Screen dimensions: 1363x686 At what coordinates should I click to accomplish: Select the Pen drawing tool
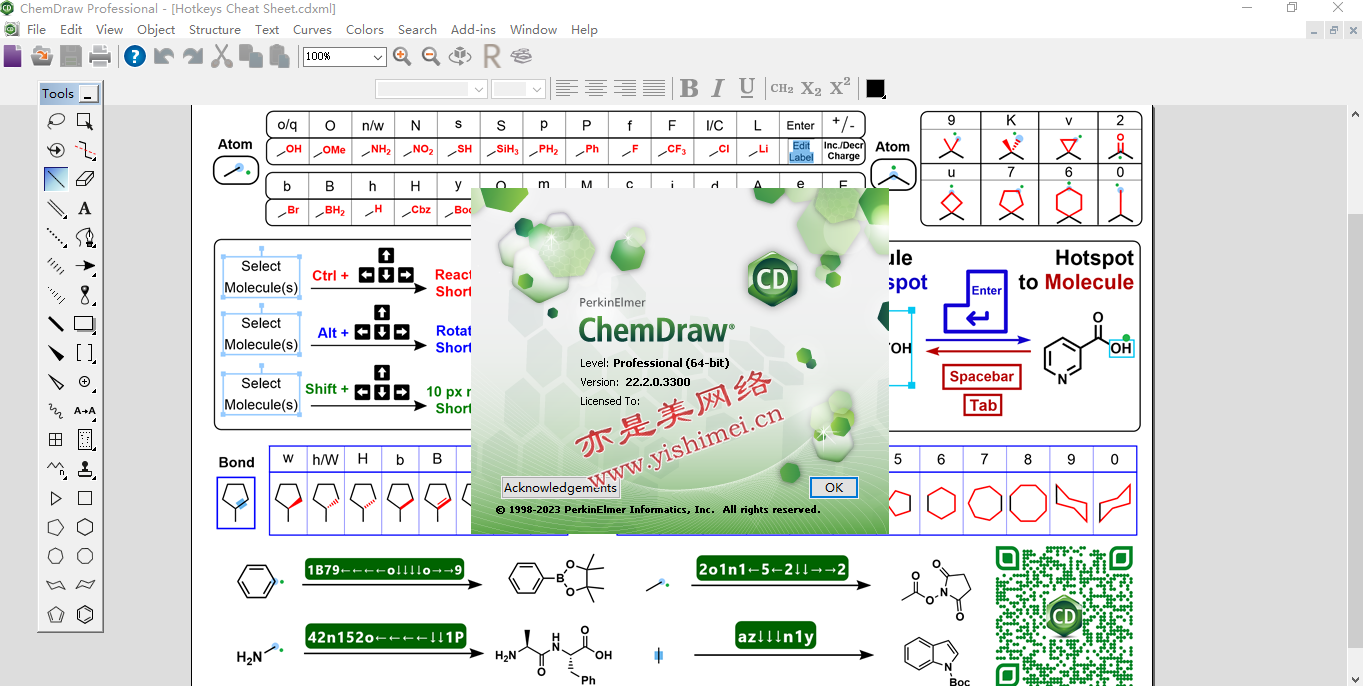click(x=85, y=237)
